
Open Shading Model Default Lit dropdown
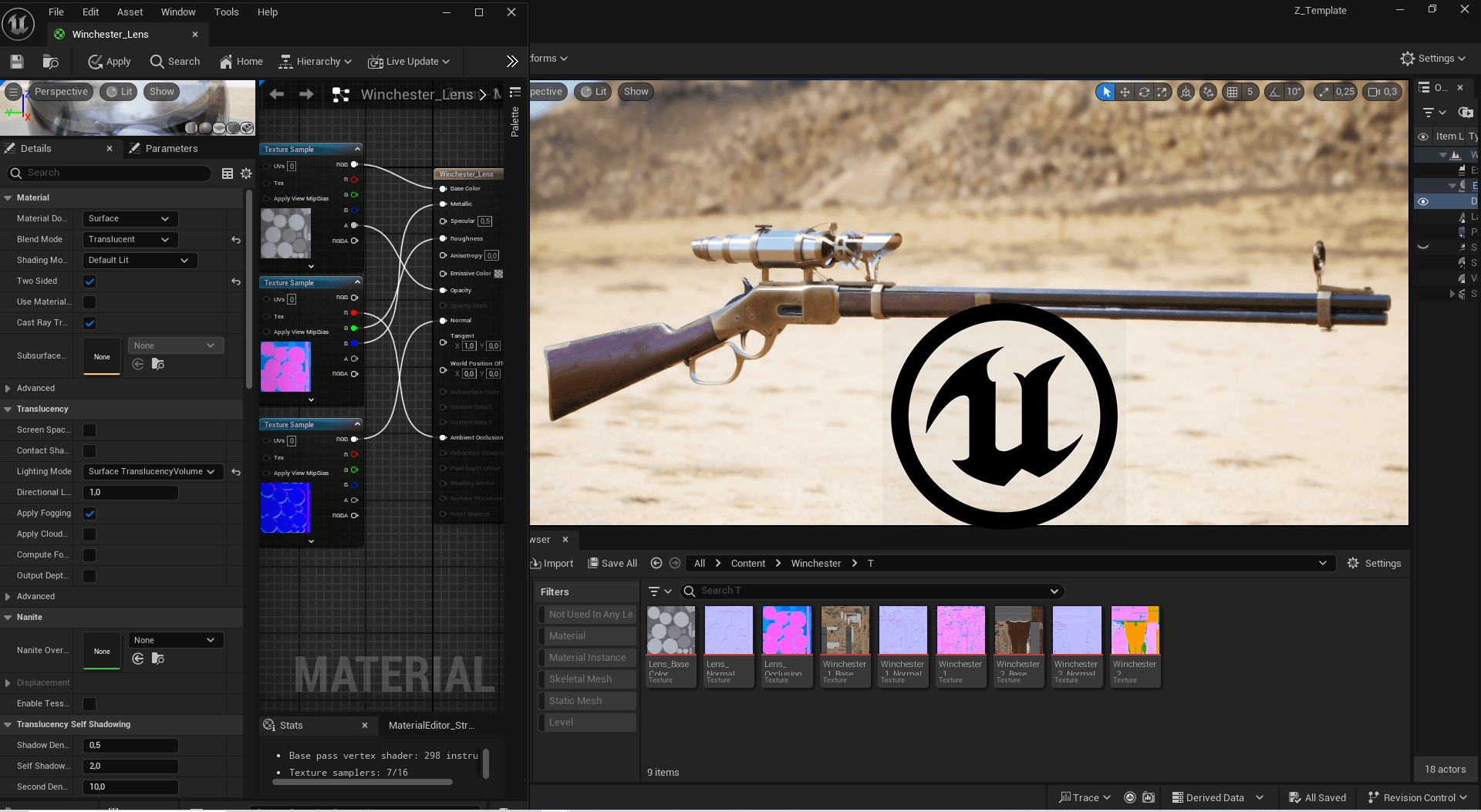click(140, 261)
